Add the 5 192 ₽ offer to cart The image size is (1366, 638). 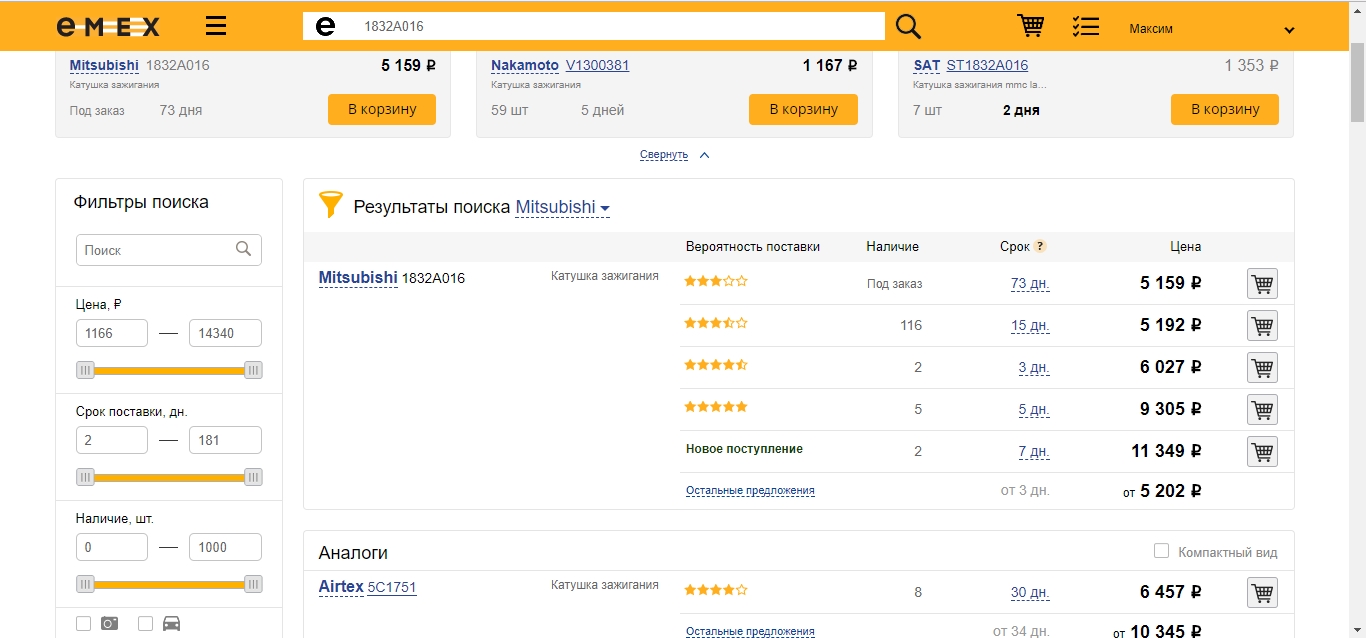[x=1263, y=326]
